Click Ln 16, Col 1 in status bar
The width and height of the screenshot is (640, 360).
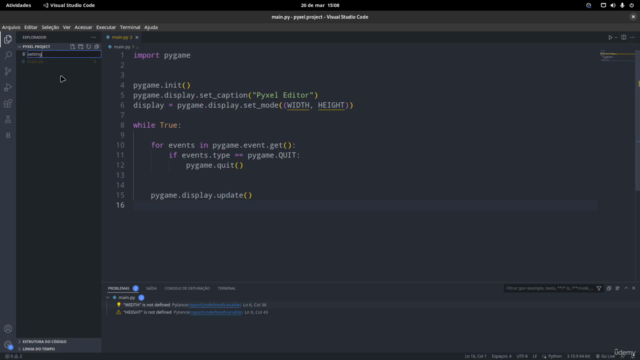pyautogui.click(x=475, y=356)
